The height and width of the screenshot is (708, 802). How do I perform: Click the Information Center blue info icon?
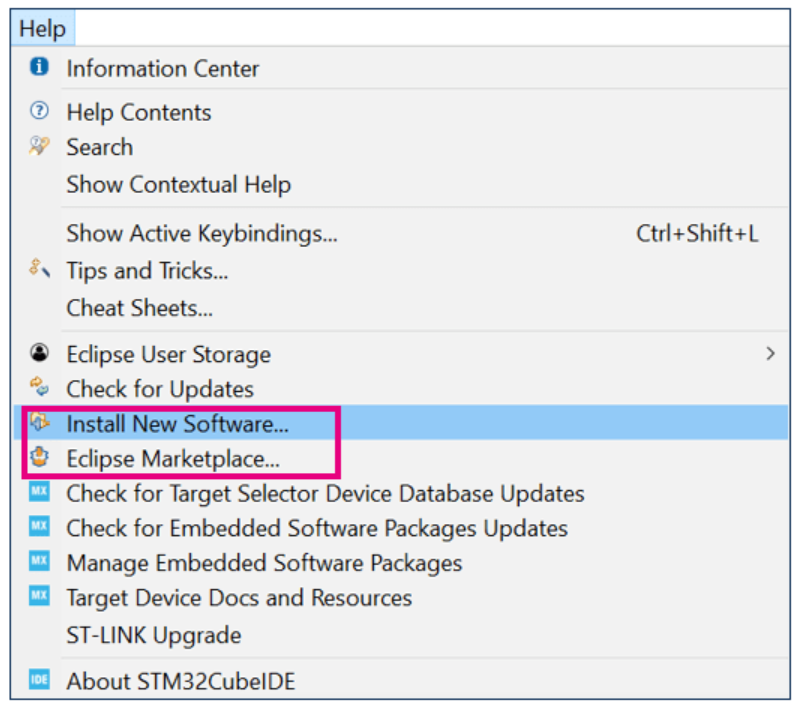[39, 67]
